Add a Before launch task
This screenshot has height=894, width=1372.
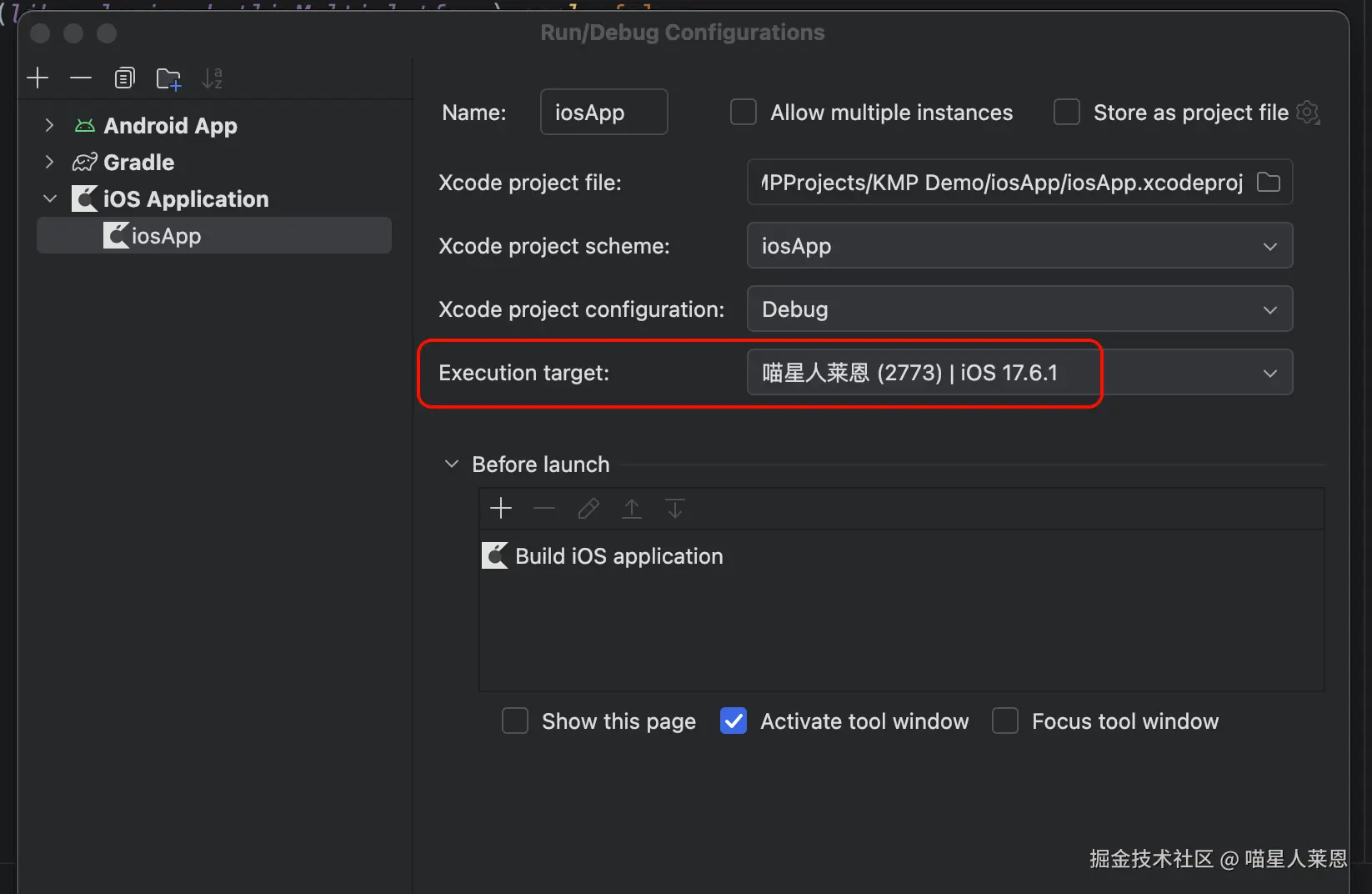(x=501, y=508)
